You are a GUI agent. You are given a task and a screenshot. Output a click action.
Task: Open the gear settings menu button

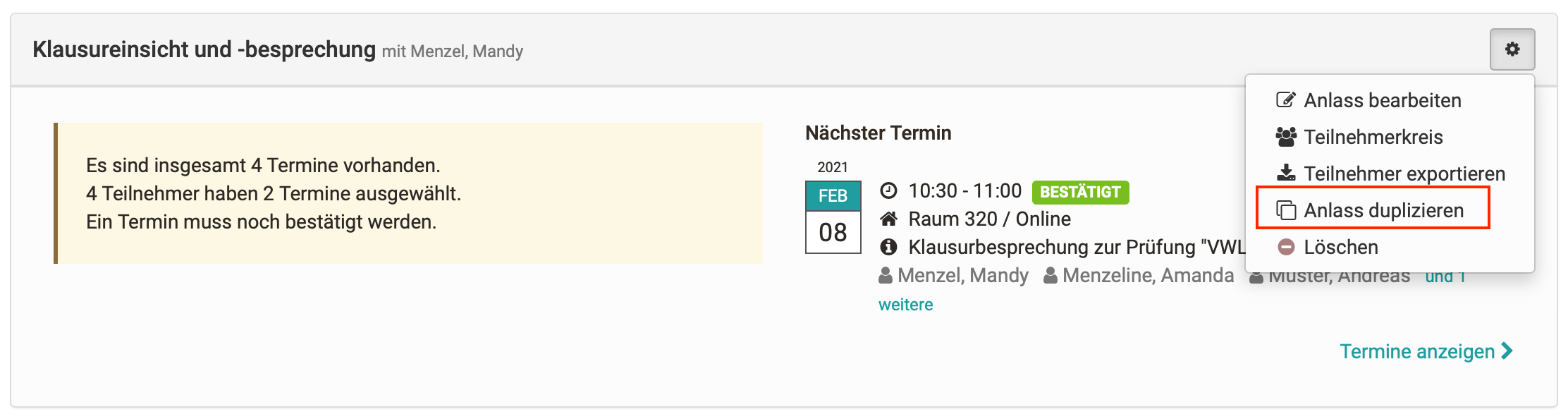1512,49
